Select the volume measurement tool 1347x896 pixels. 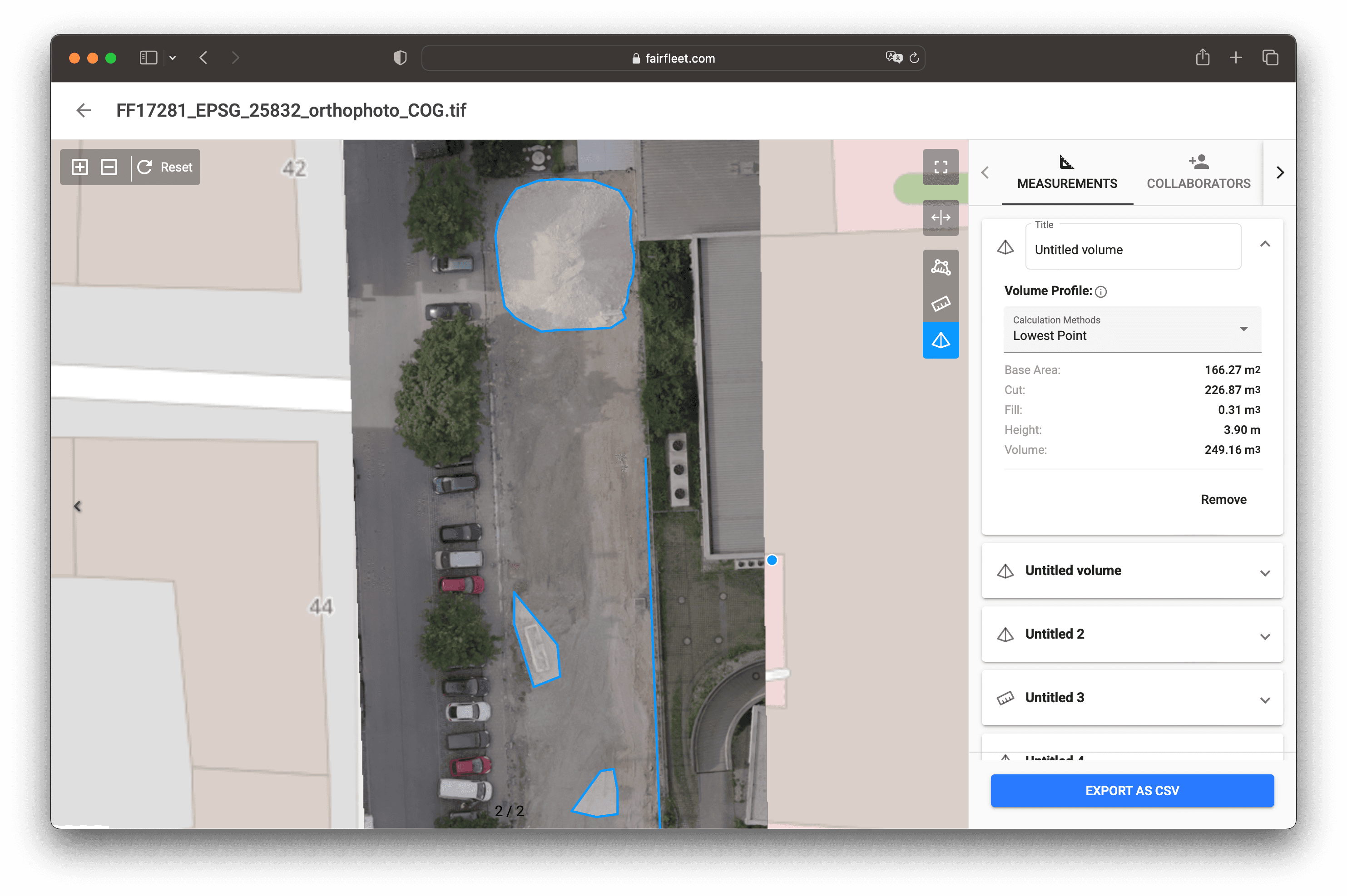(x=941, y=340)
